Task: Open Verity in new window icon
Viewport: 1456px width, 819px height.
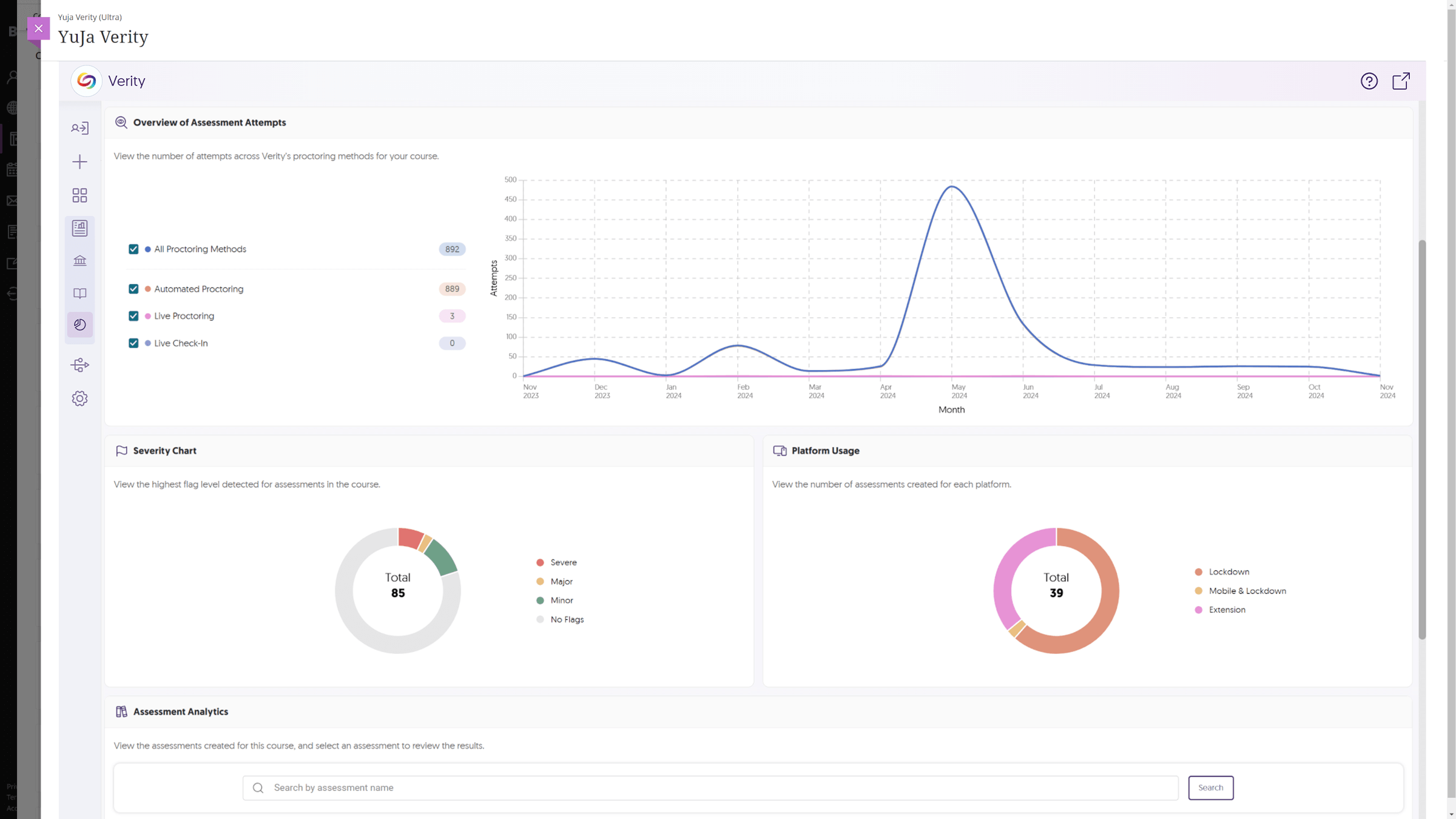Action: pos(1401,81)
